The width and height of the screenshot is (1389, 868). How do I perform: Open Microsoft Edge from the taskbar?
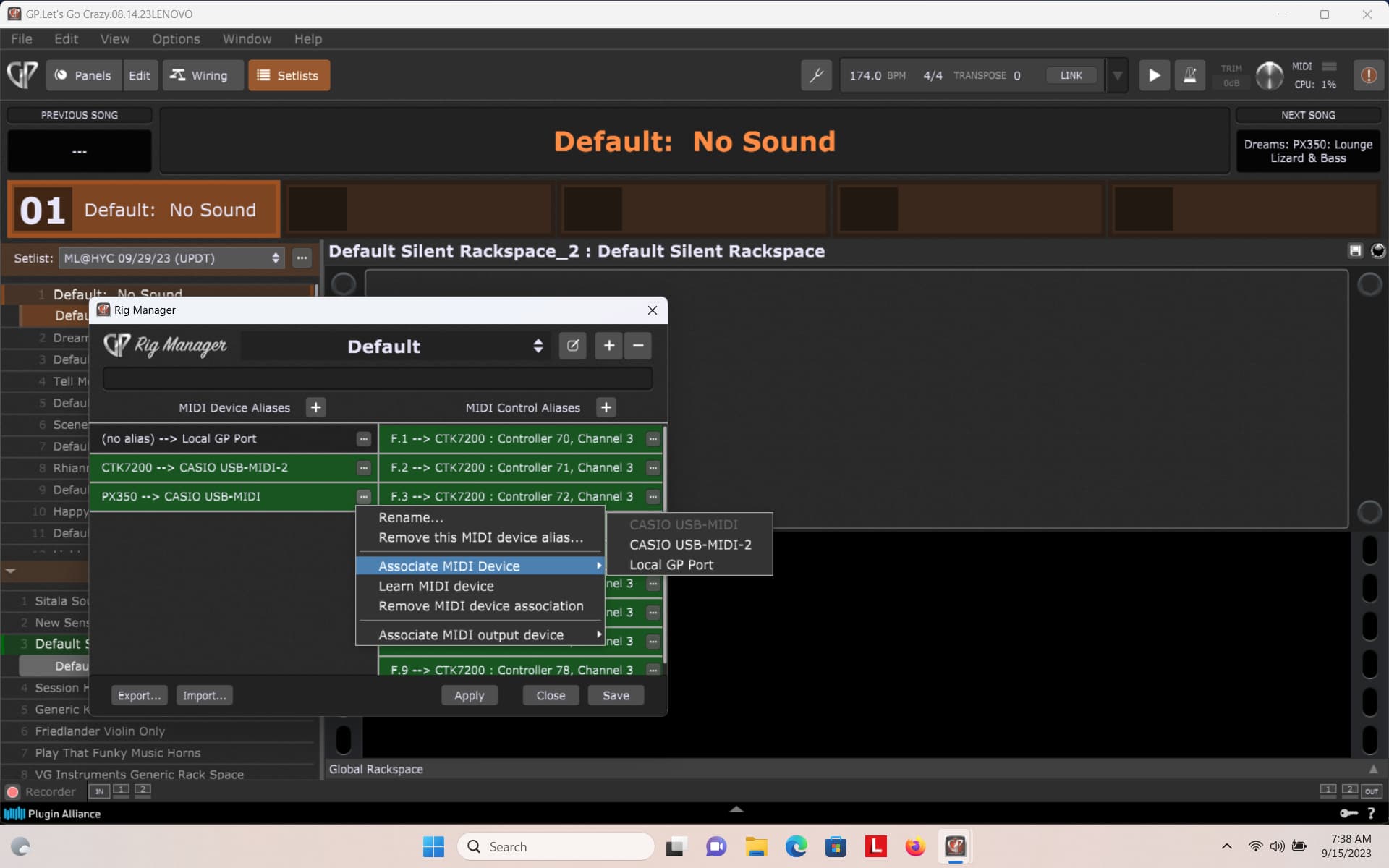[x=796, y=846]
